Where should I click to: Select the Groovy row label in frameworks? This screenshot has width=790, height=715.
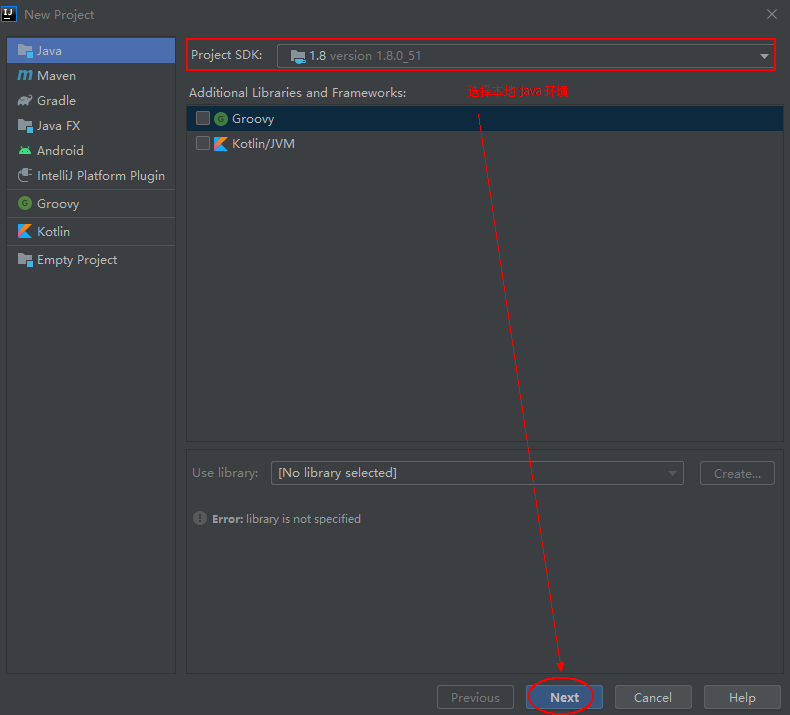253,119
